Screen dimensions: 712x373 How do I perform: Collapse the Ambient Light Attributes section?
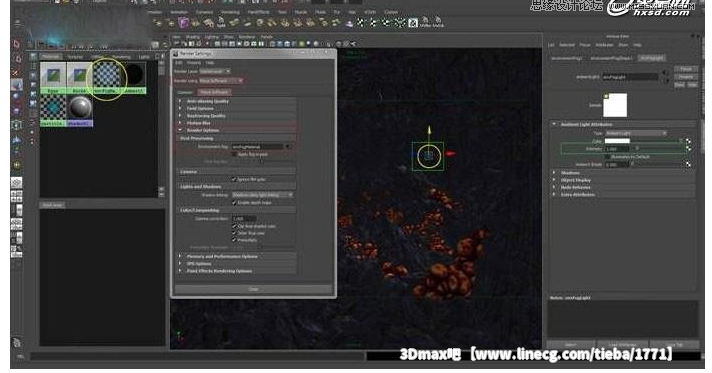(x=623, y=124)
